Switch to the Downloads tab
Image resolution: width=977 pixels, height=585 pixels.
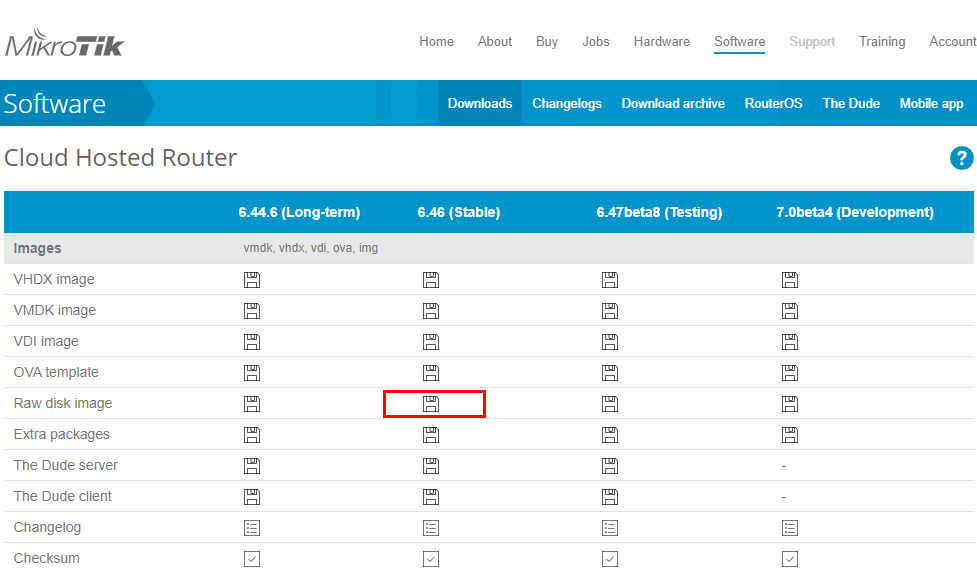point(480,103)
